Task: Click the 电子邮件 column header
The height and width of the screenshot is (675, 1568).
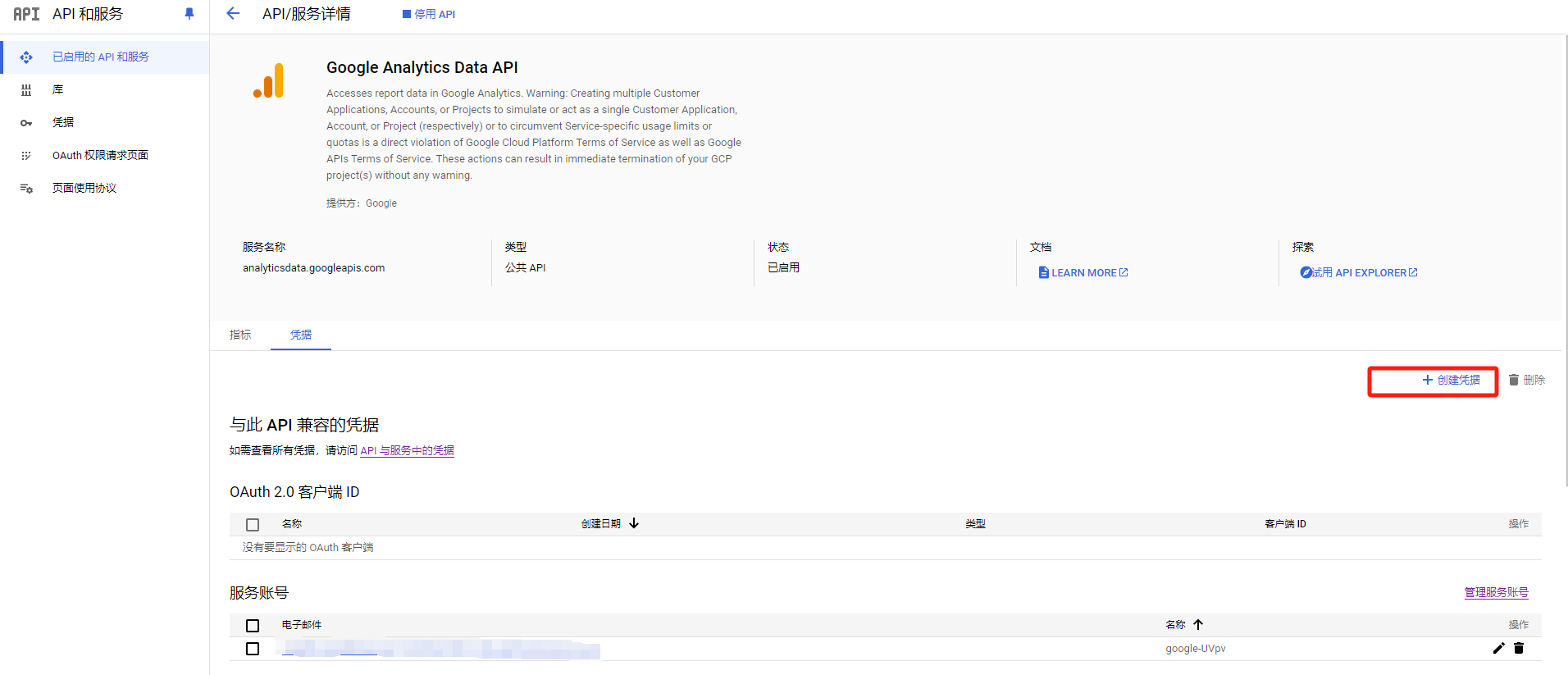Action: (x=302, y=624)
